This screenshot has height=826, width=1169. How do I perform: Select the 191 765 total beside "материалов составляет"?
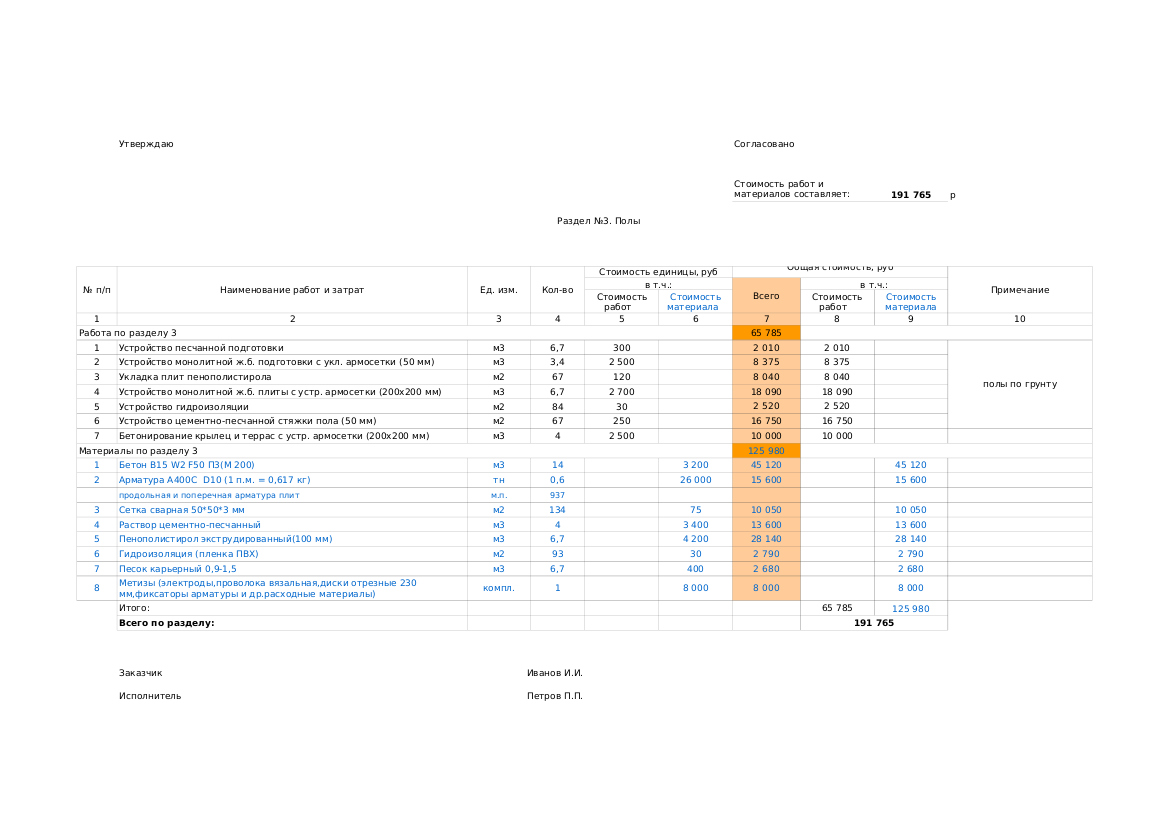point(910,195)
